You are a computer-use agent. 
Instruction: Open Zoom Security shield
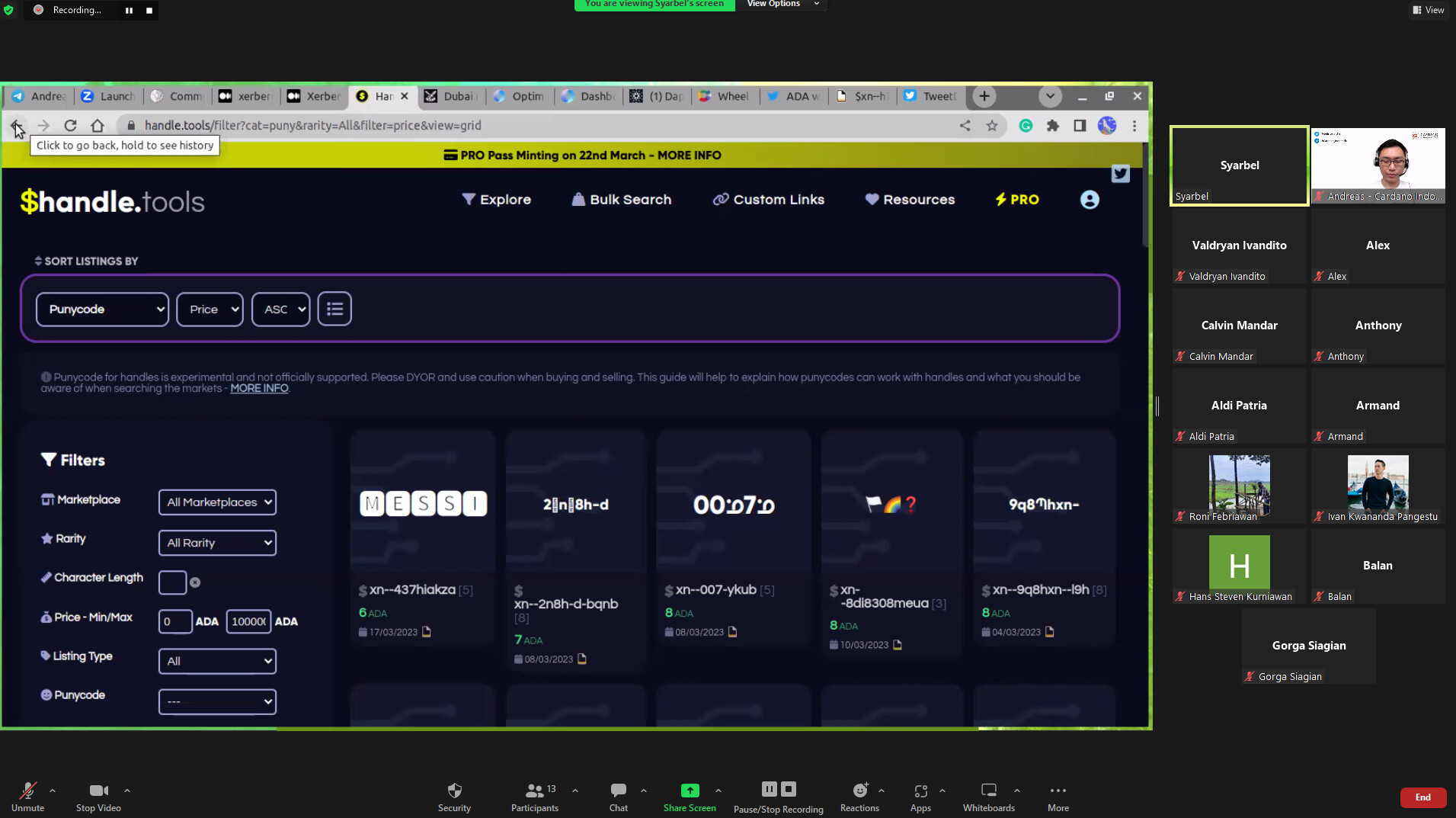click(x=454, y=797)
